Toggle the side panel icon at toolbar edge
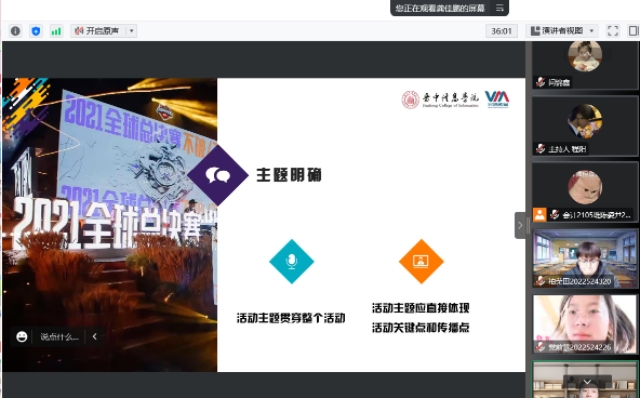Viewport: 640px width, 398px height. (x=633, y=31)
